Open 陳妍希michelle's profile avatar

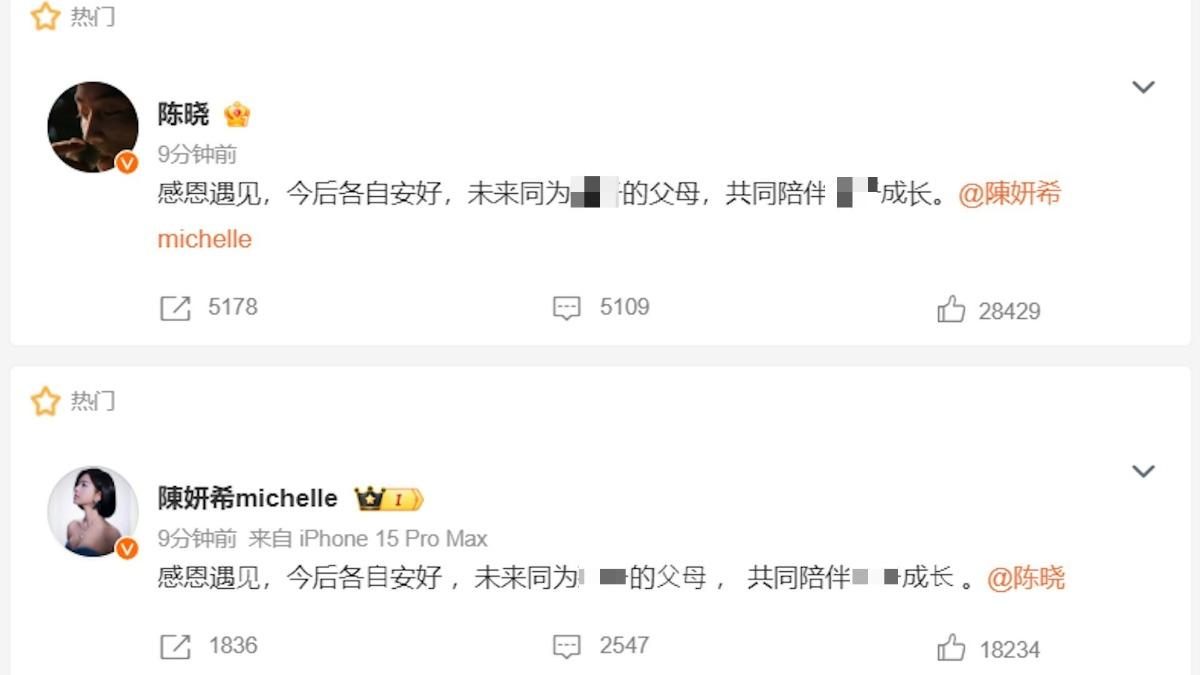[93, 511]
